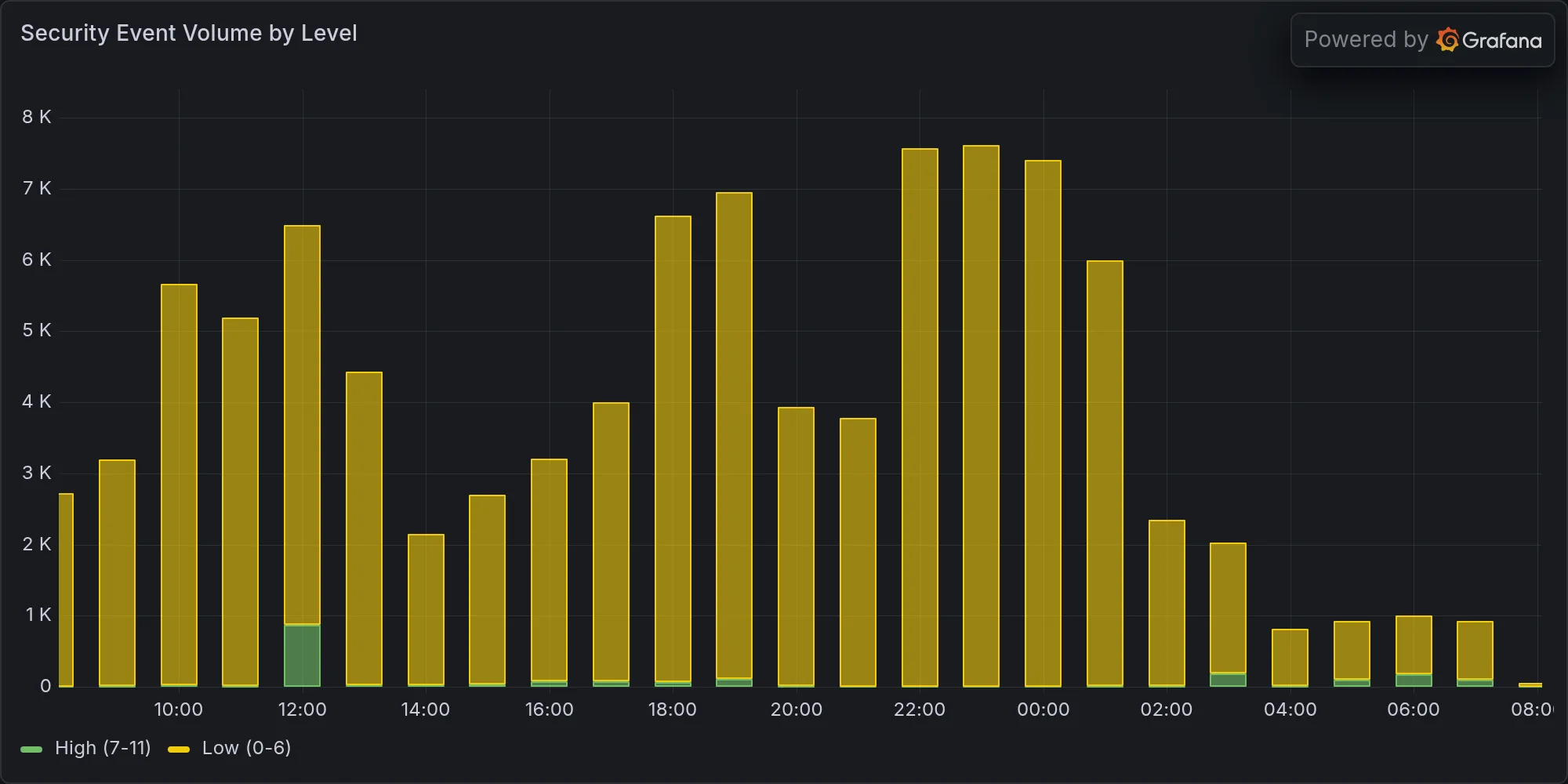Click the Security Event Volume by Level title
Screen dimensions: 1568x784
coord(189,33)
